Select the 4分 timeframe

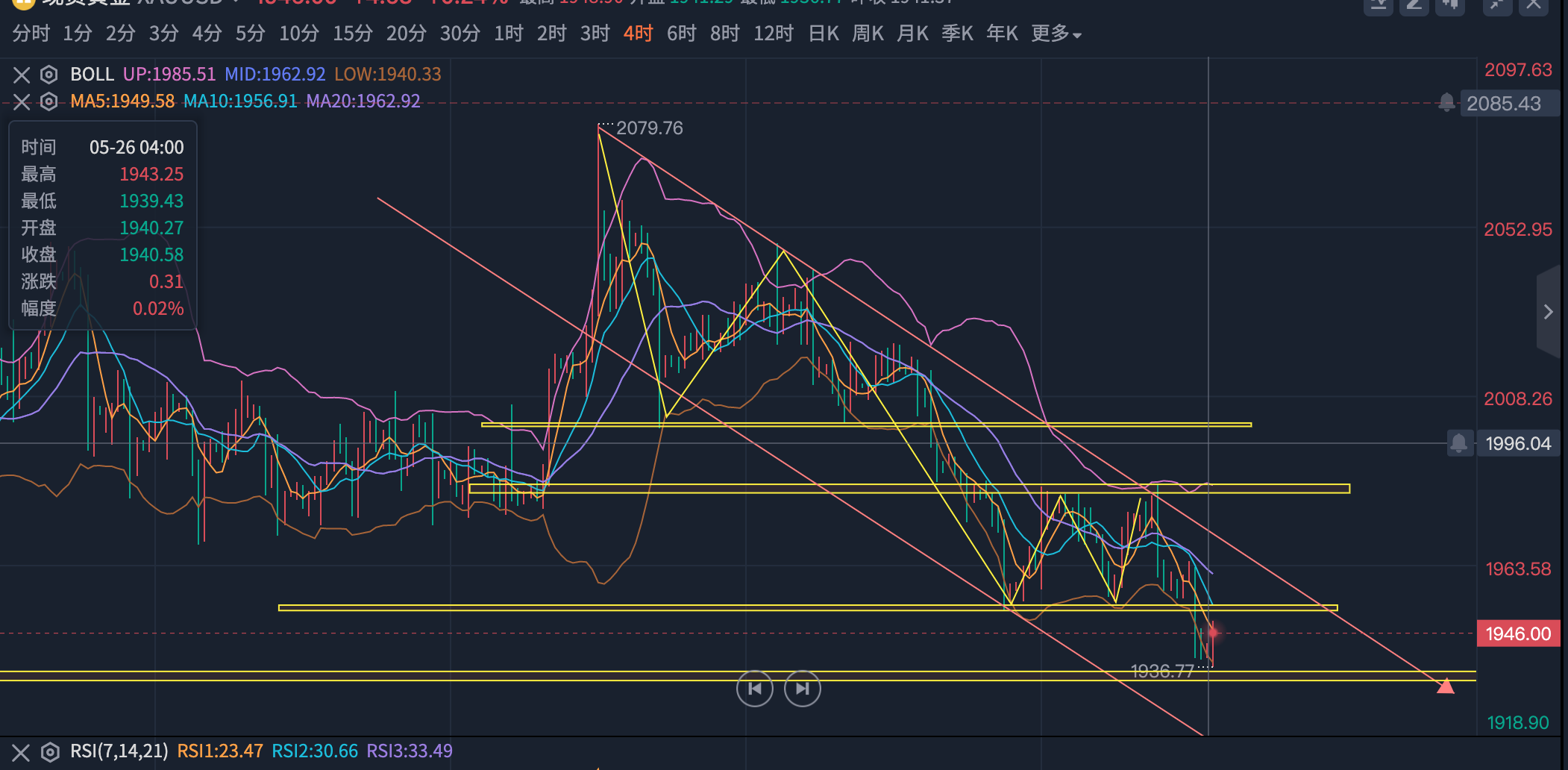point(207,34)
